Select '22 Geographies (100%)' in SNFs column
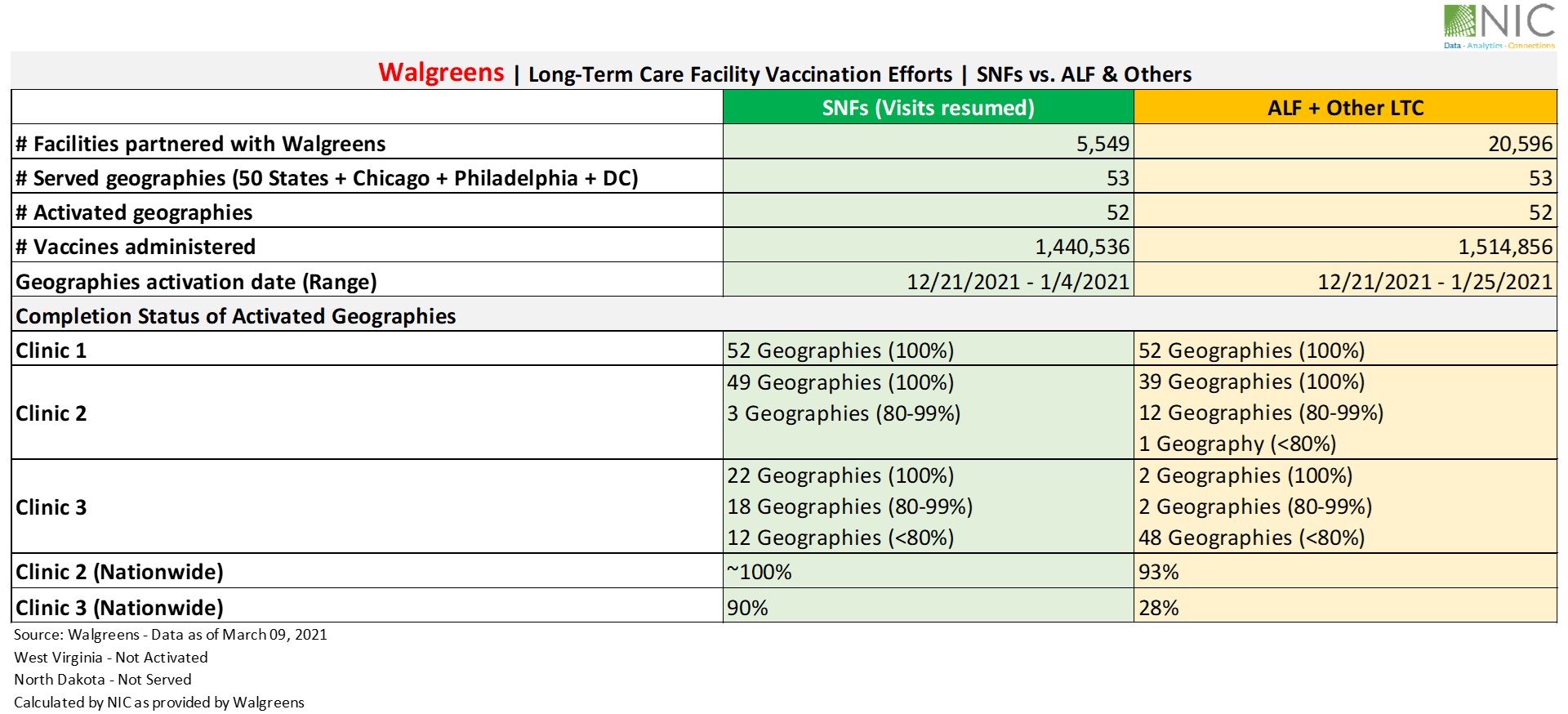The height and width of the screenshot is (714, 1568). (840, 475)
